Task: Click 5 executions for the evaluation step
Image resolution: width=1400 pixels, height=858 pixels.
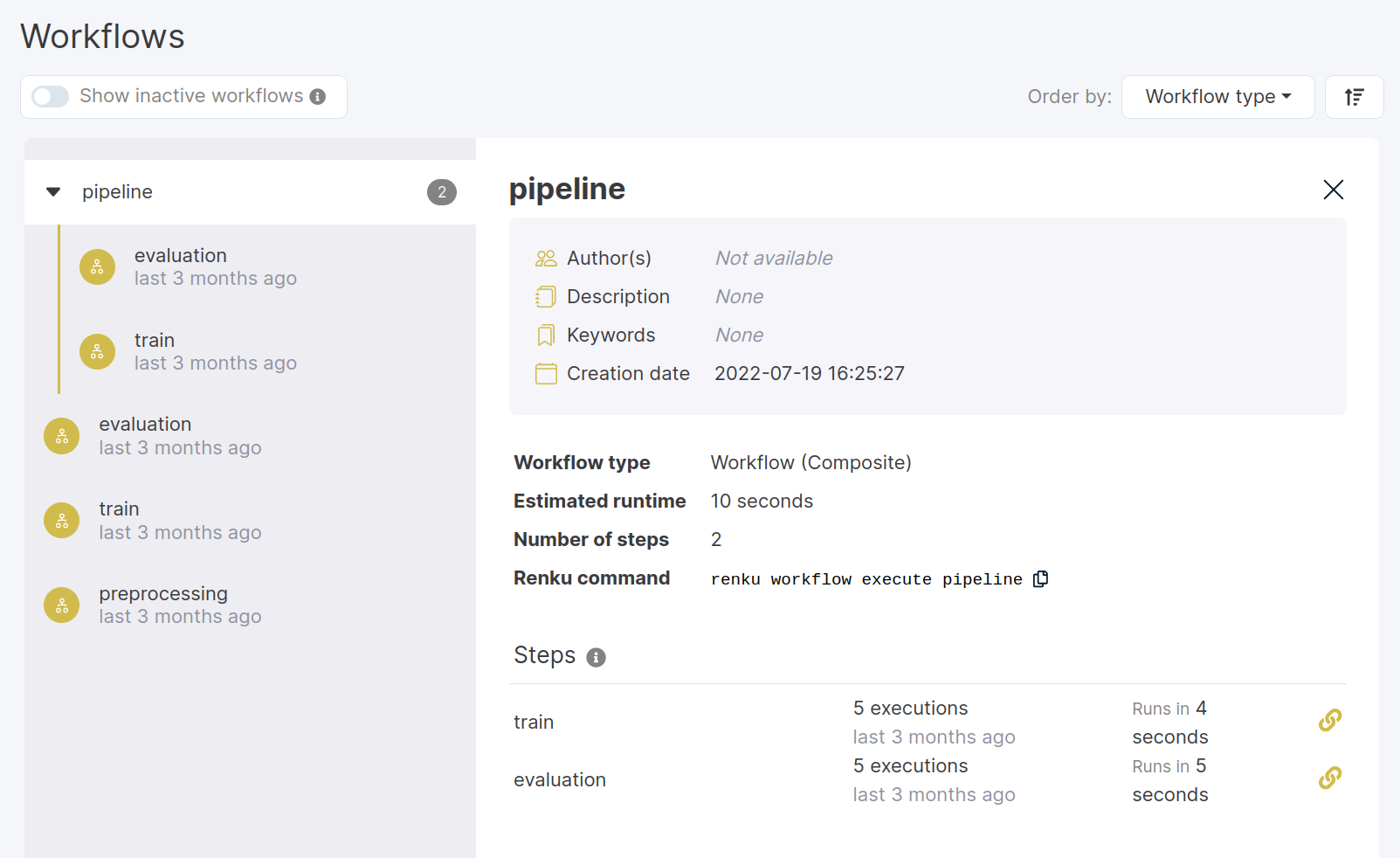Action: pos(910,766)
